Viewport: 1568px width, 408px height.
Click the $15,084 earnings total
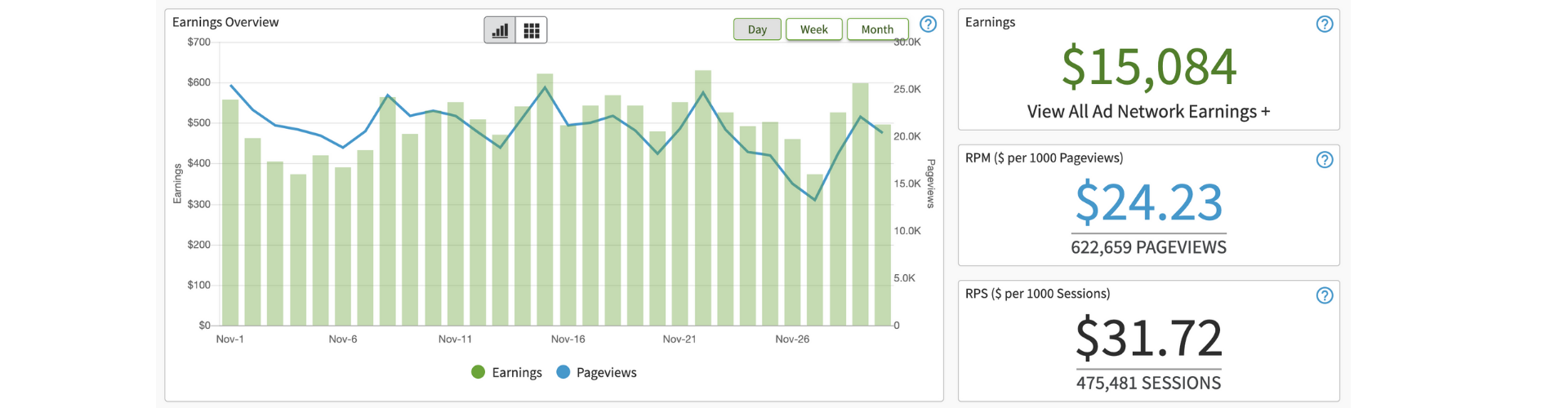(1148, 67)
